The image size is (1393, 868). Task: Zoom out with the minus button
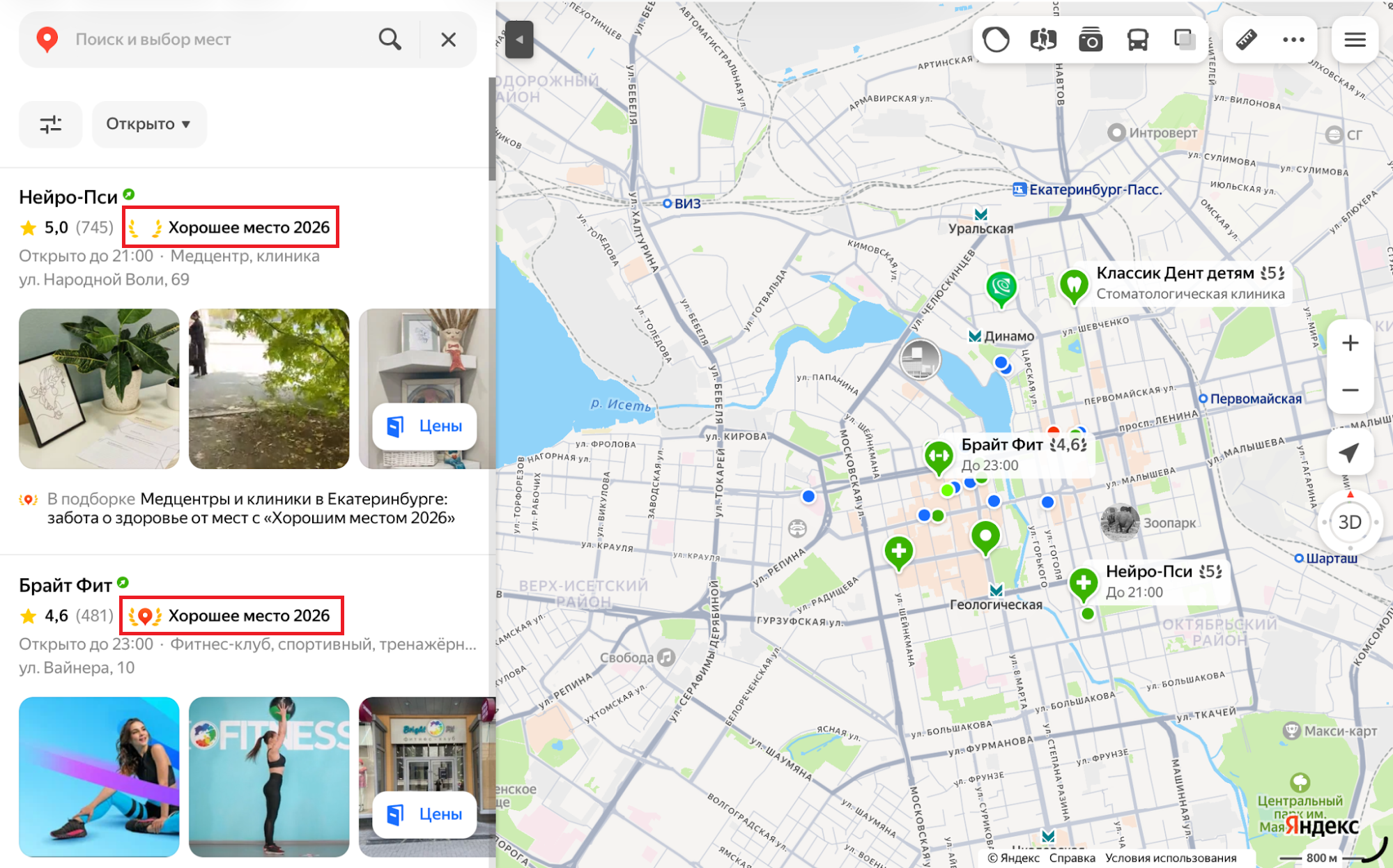[x=1350, y=390]
